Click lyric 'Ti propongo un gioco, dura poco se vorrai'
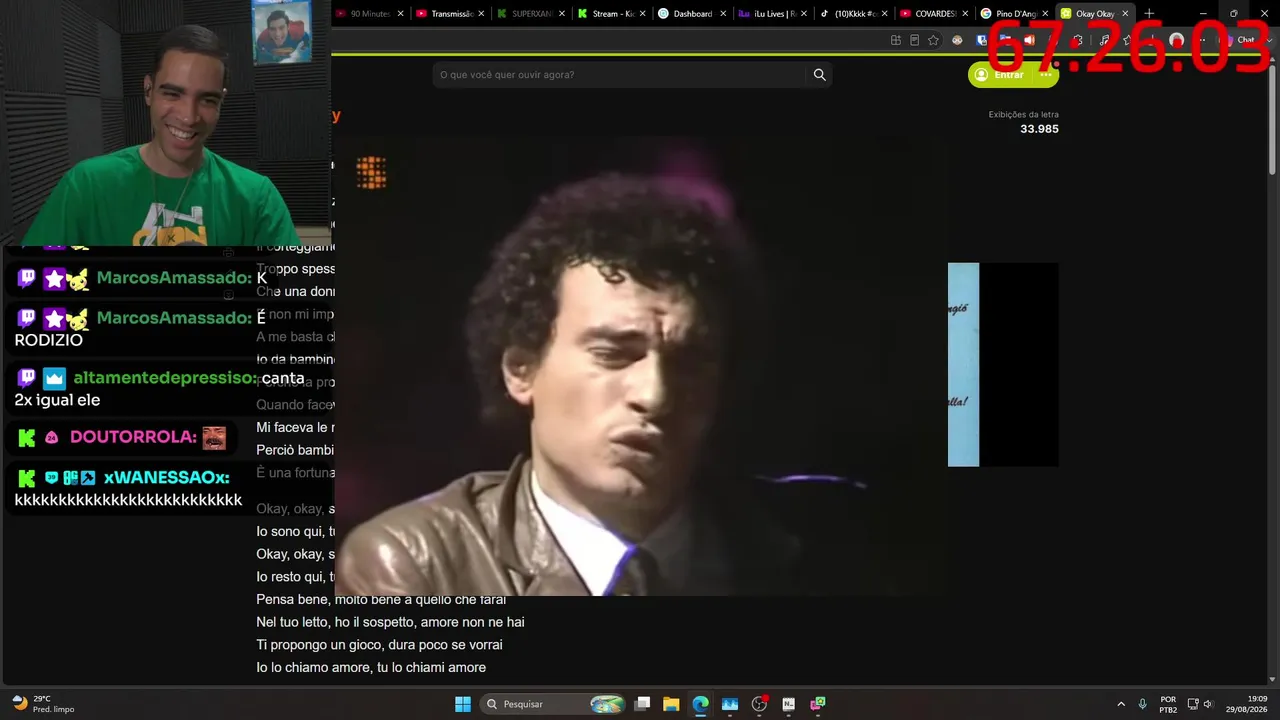The width and height of the screenshot is (1280, 720). point(379,645)
